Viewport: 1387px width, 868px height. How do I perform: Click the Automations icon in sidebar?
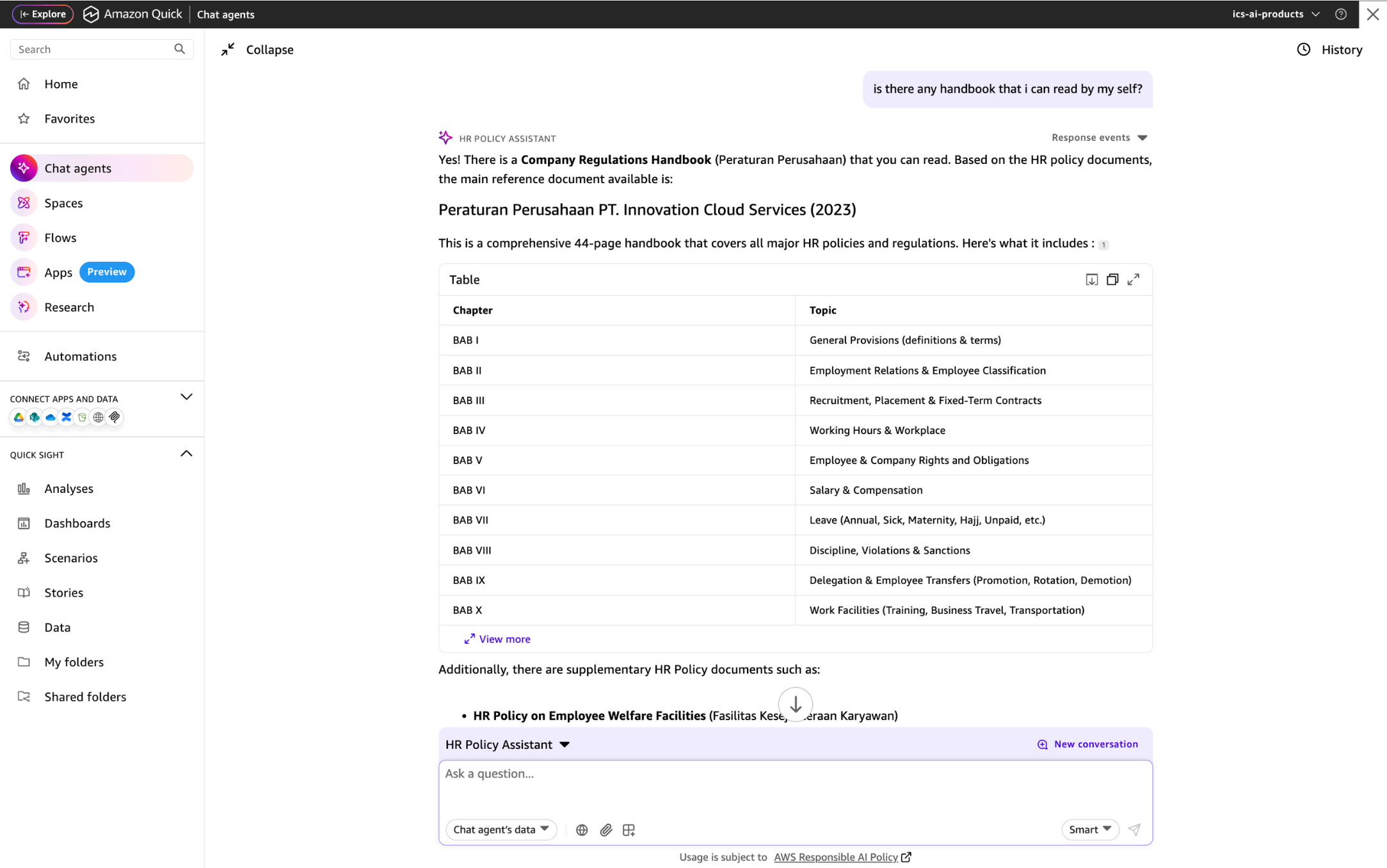(x=24, y=356)
